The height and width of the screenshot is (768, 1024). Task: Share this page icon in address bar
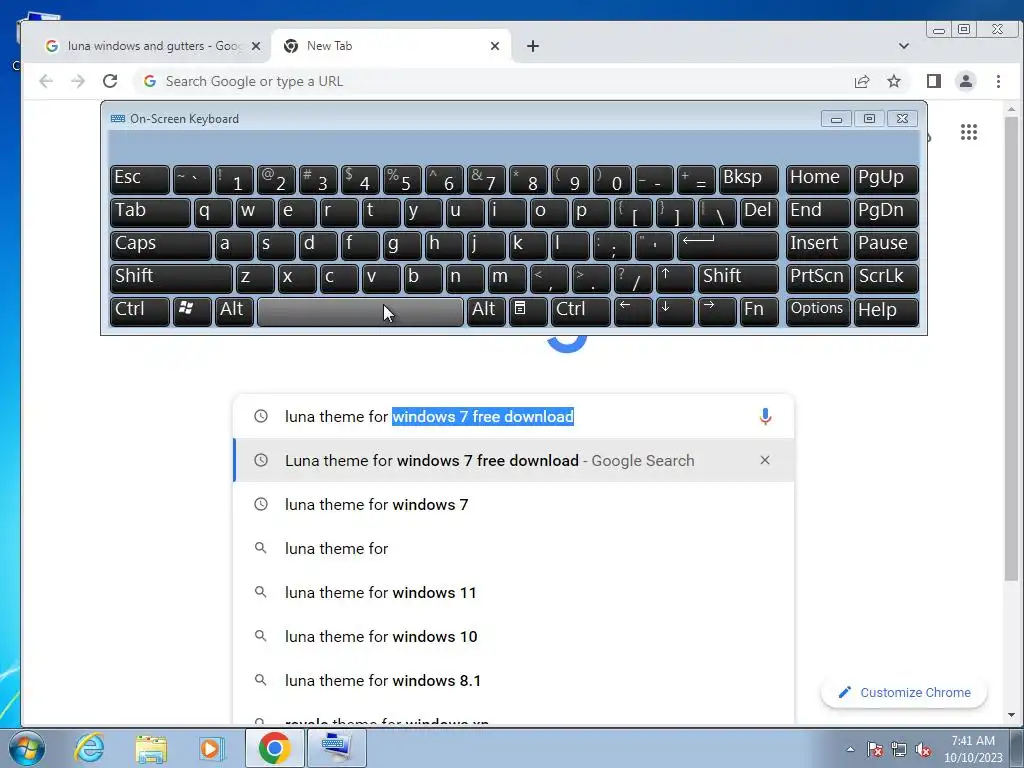(x=861, y=81)
